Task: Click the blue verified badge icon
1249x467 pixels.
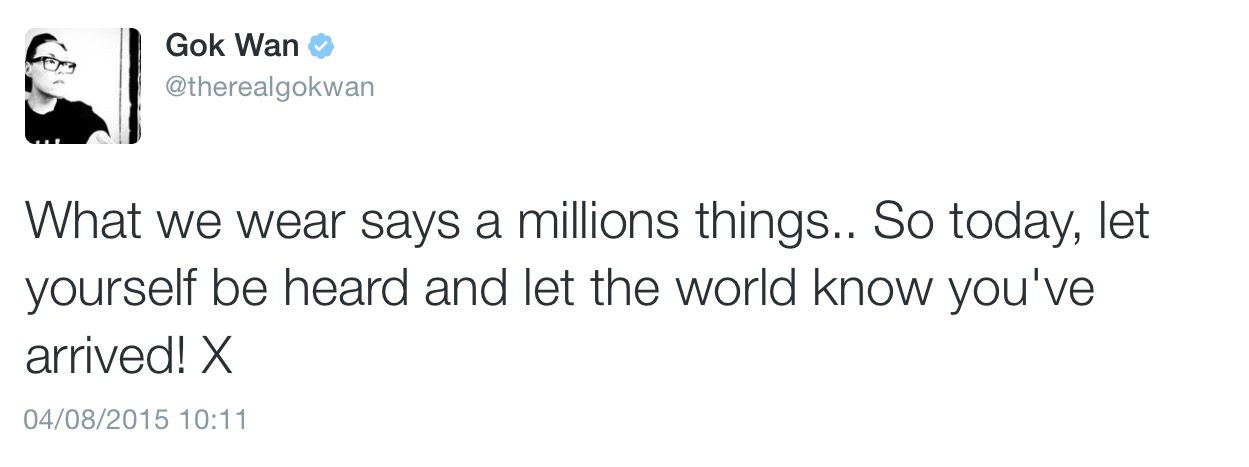Action: click(320, 46)
